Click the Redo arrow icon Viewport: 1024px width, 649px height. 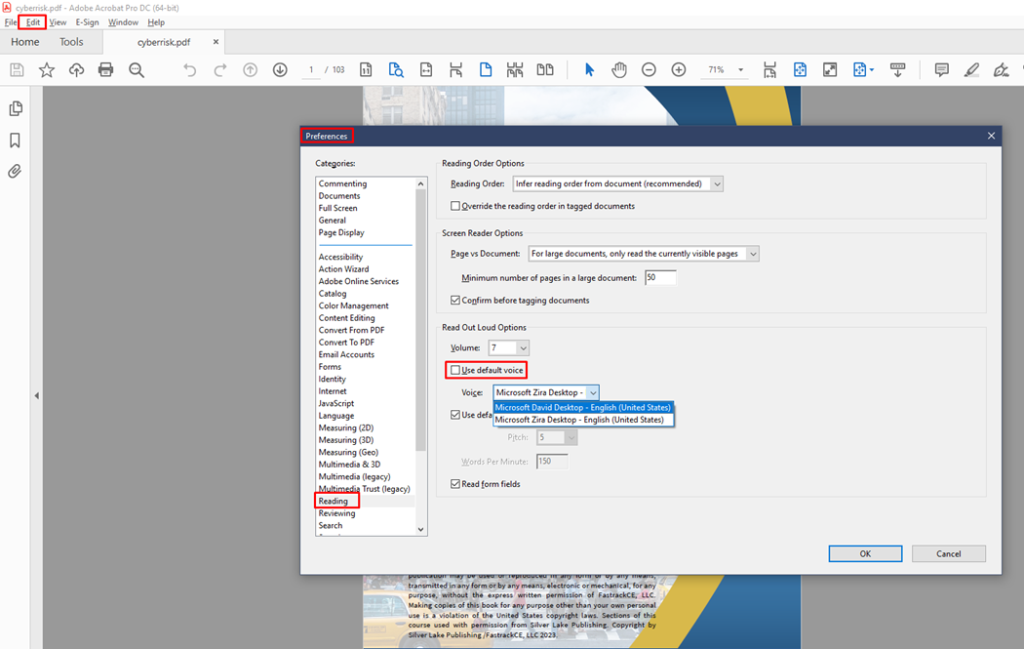pyautogui.click(x=220, y=70)
